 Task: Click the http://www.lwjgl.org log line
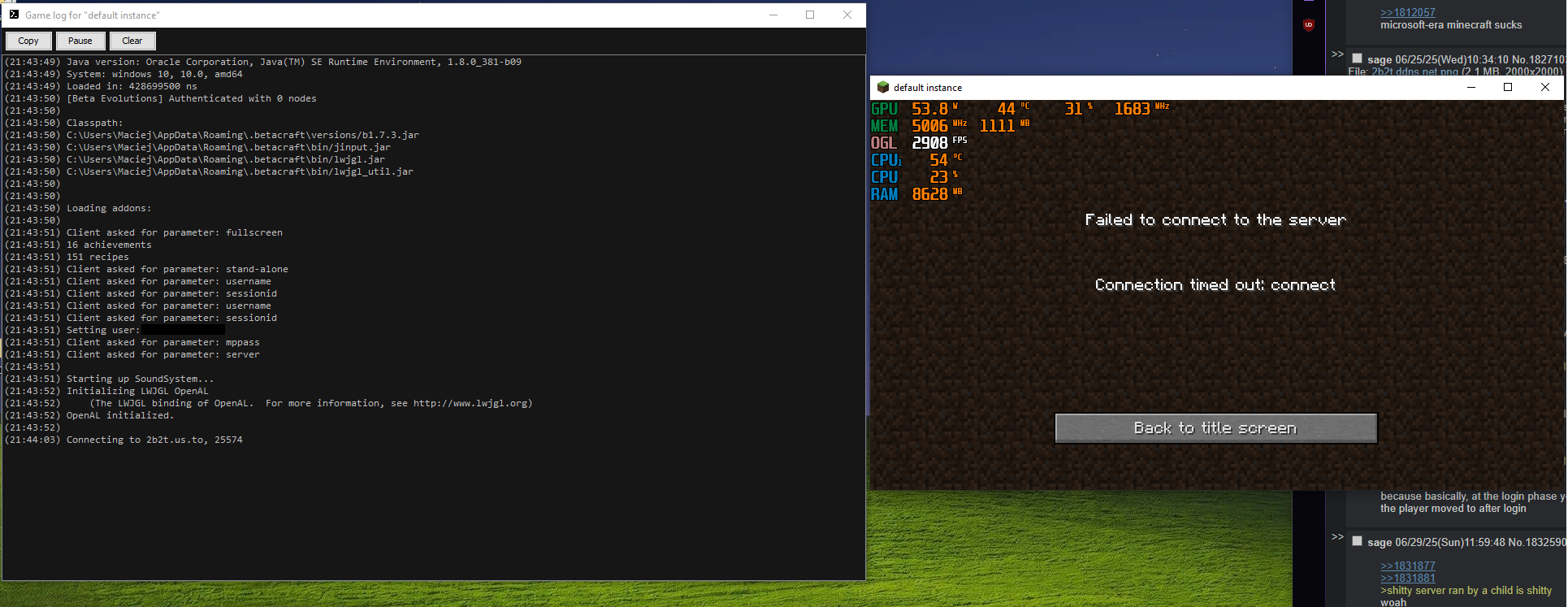269,403
